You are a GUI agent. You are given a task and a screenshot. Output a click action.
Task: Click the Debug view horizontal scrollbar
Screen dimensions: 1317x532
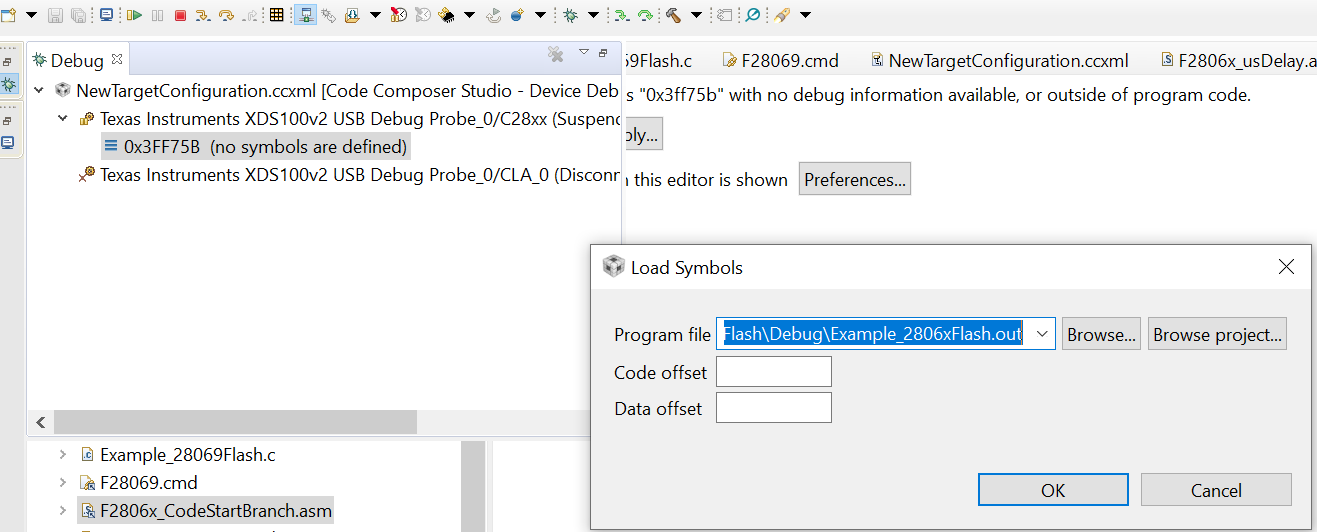pyautogui.click(x=235, y=422)
